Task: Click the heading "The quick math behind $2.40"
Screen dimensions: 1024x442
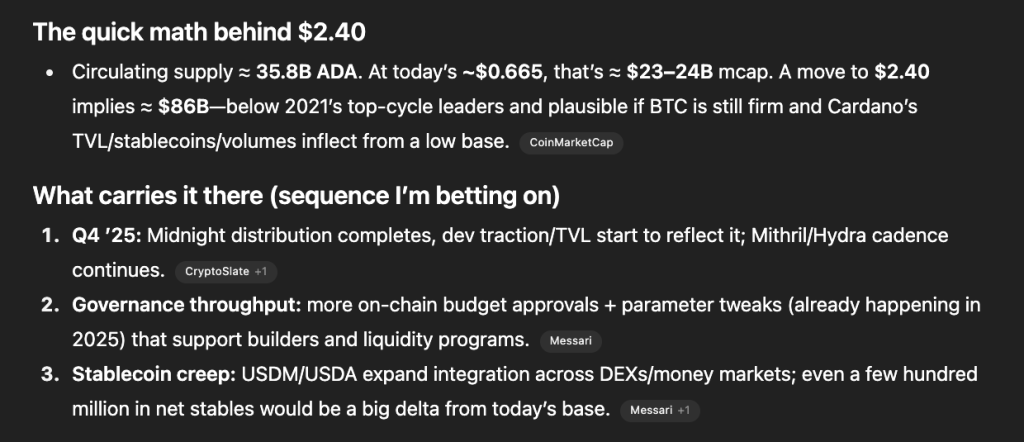Action: (199, 31)
